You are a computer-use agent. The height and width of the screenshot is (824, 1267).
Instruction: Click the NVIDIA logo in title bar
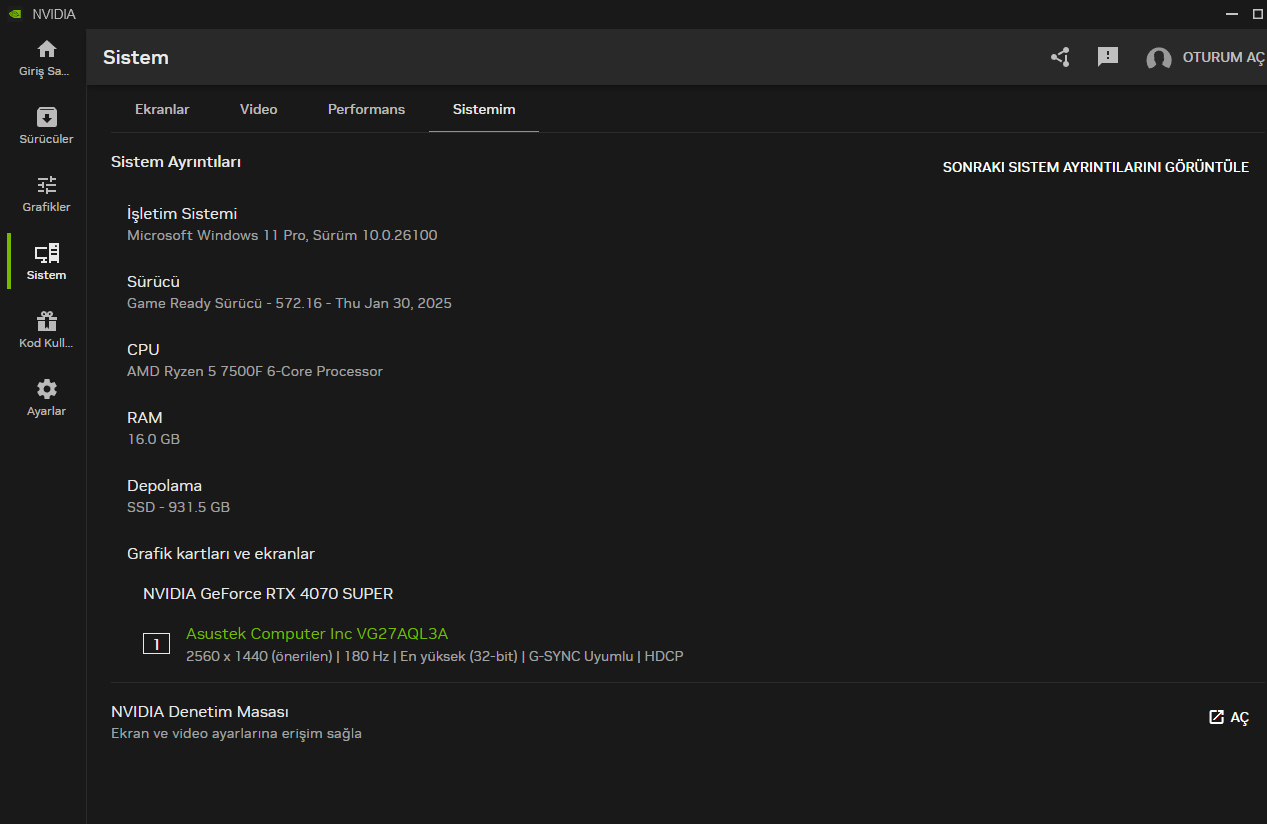coord(14,14)
